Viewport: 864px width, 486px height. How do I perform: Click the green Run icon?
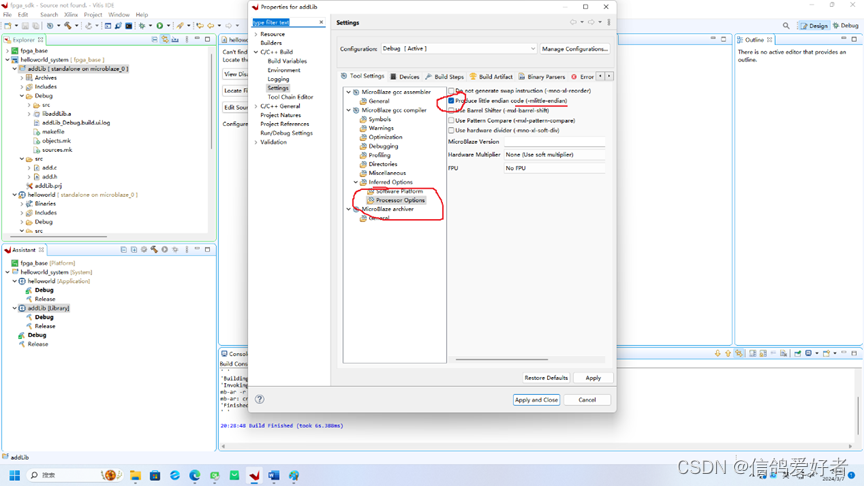160,25
